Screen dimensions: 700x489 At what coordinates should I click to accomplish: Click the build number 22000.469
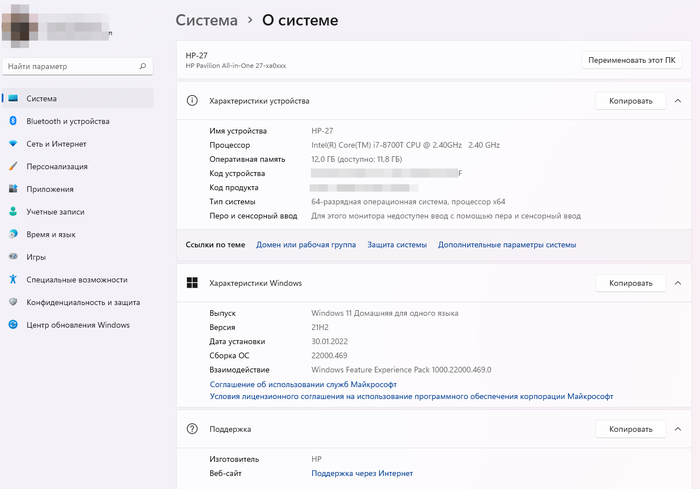tap(329, 355)
